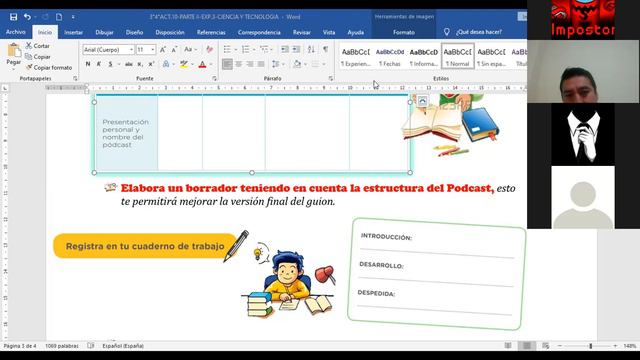The width and height of the screenshot is (640, 360).
Task: Clear all formatting with the eraser icon
Action: [209, 50]
